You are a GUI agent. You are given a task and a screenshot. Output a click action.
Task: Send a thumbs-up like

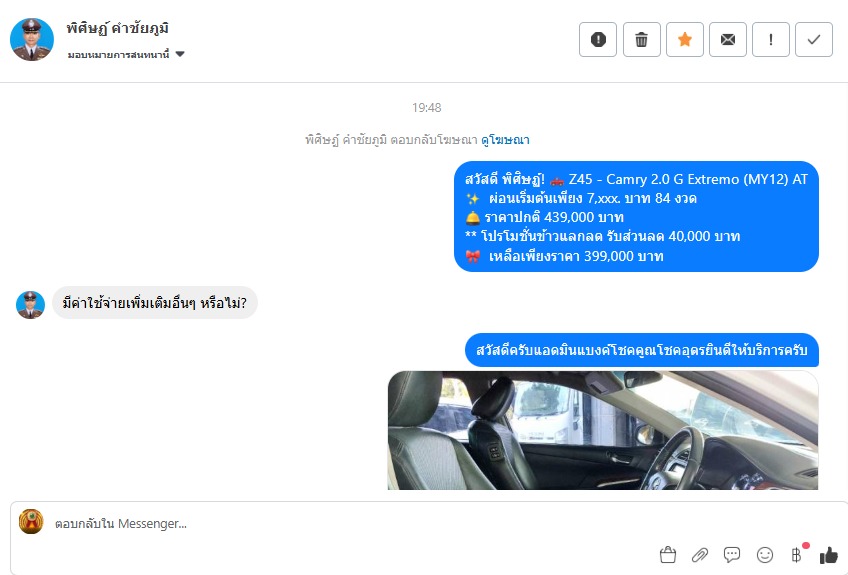pyautogui.click(x=829, y=554)
